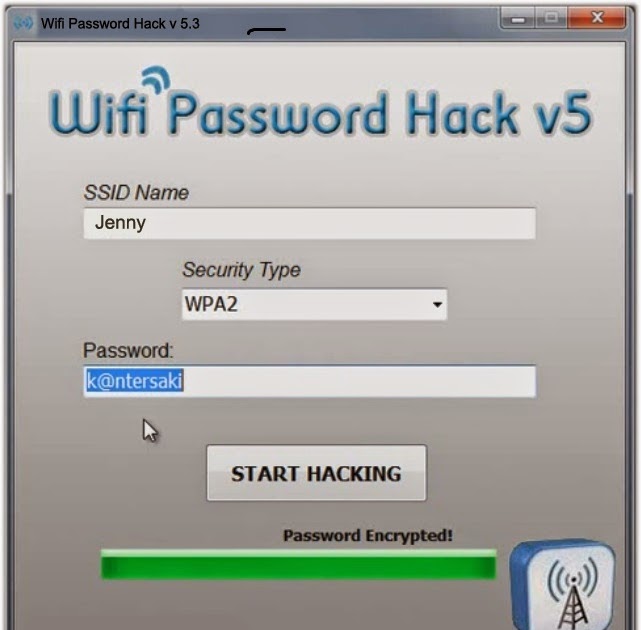Click the Wifi Password Hack v5 logo
This screenshot has width=641, height=630.
click(x=320, y=106)
